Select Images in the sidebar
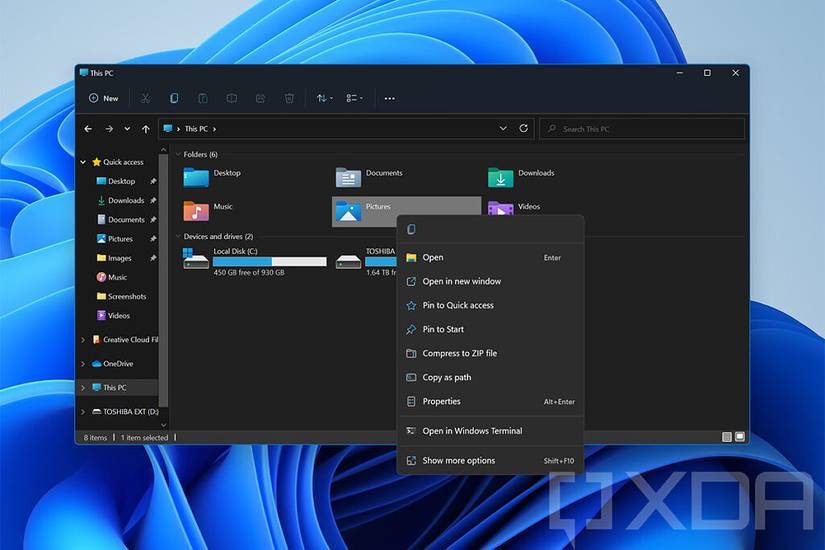Image resolution: width=825 pixels, height=550 pixels. pos(114,258)
